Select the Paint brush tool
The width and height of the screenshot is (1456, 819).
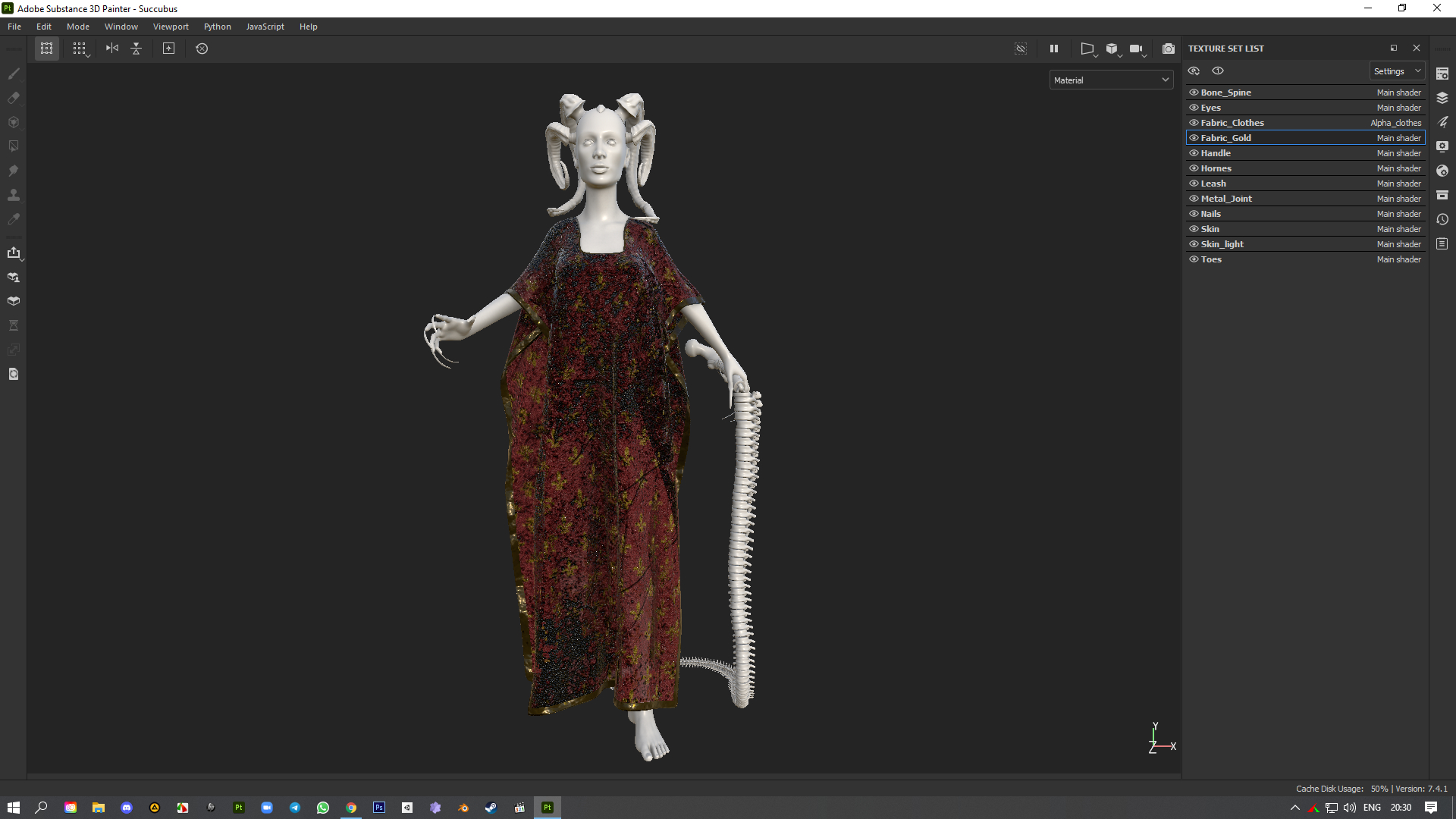pyautogui.click(x=14, y=74)
